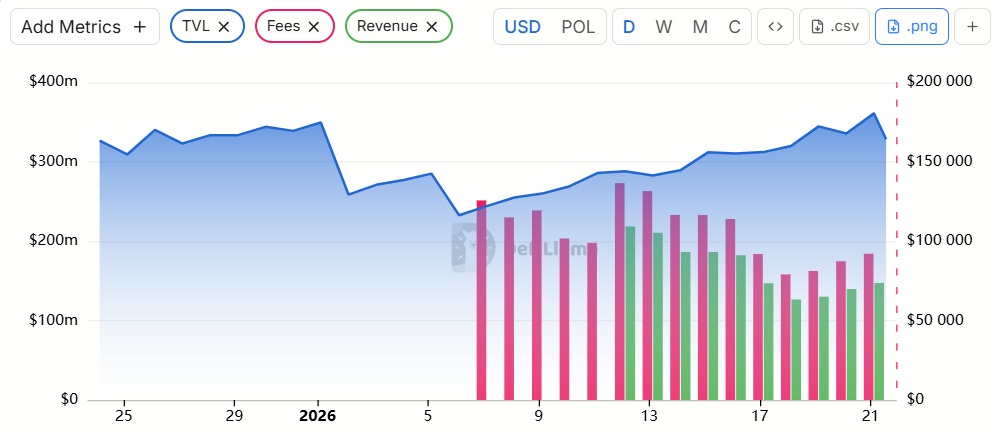
Task: Click the first pink Fees bar at date 7
Action: 481,300
